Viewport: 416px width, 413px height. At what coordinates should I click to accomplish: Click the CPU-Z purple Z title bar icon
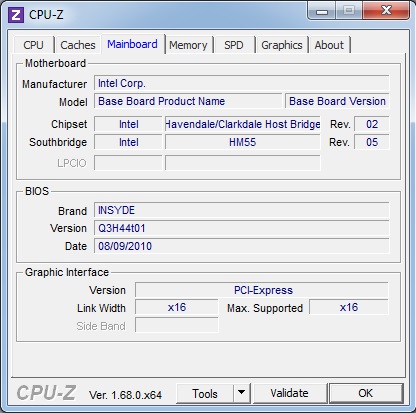pos(16,15)
